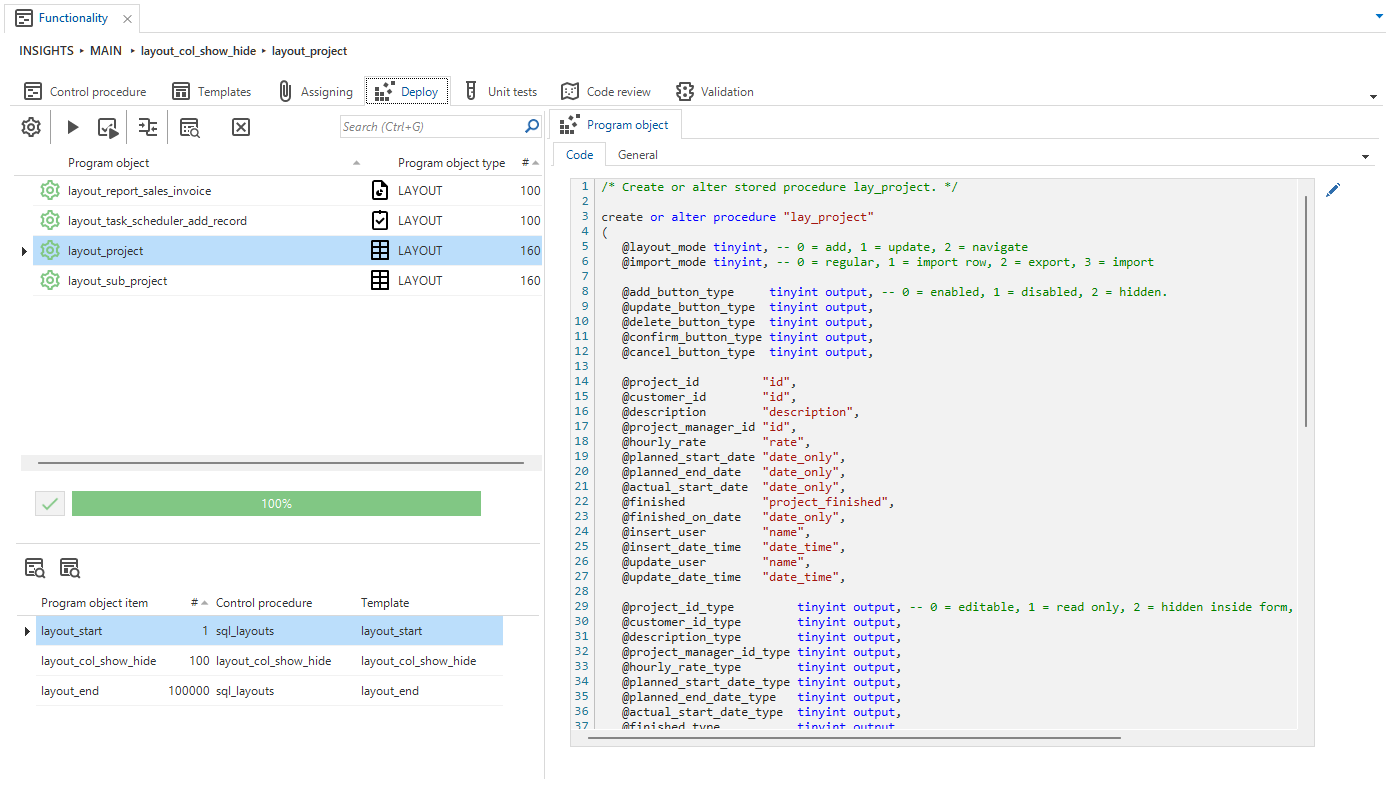Select the layout_report_sales_invoice row
1386x786 pixels.
(139, 191)
